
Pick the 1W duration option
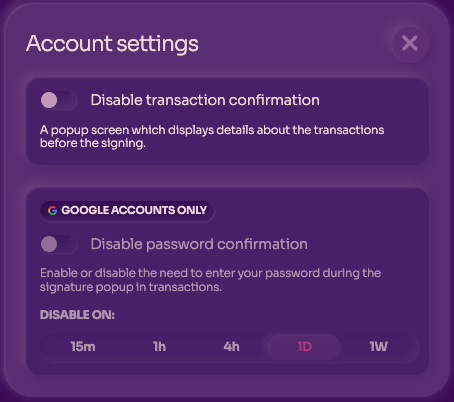click(x=378, y=347)
